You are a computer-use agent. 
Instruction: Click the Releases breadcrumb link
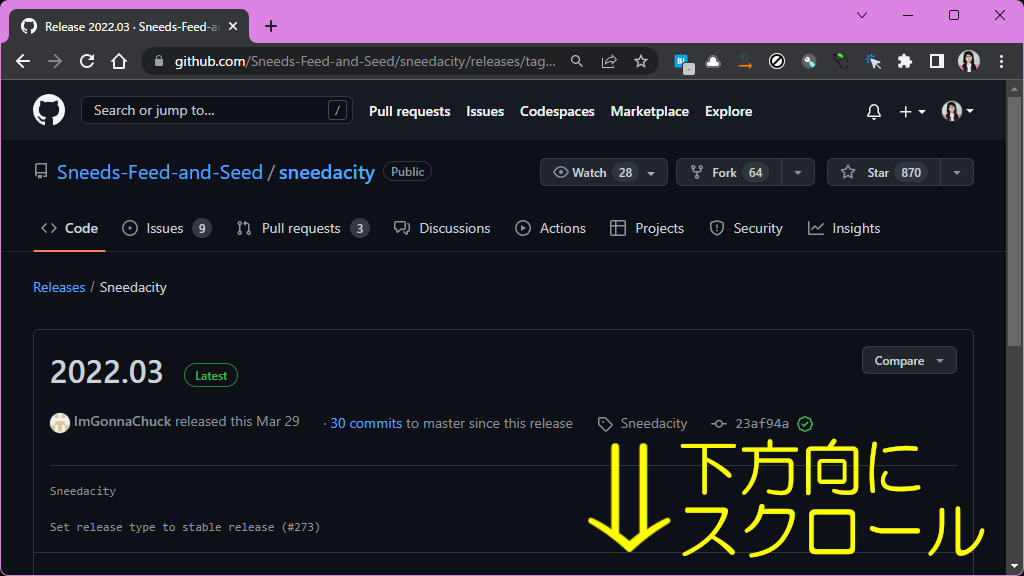point(58,287)
